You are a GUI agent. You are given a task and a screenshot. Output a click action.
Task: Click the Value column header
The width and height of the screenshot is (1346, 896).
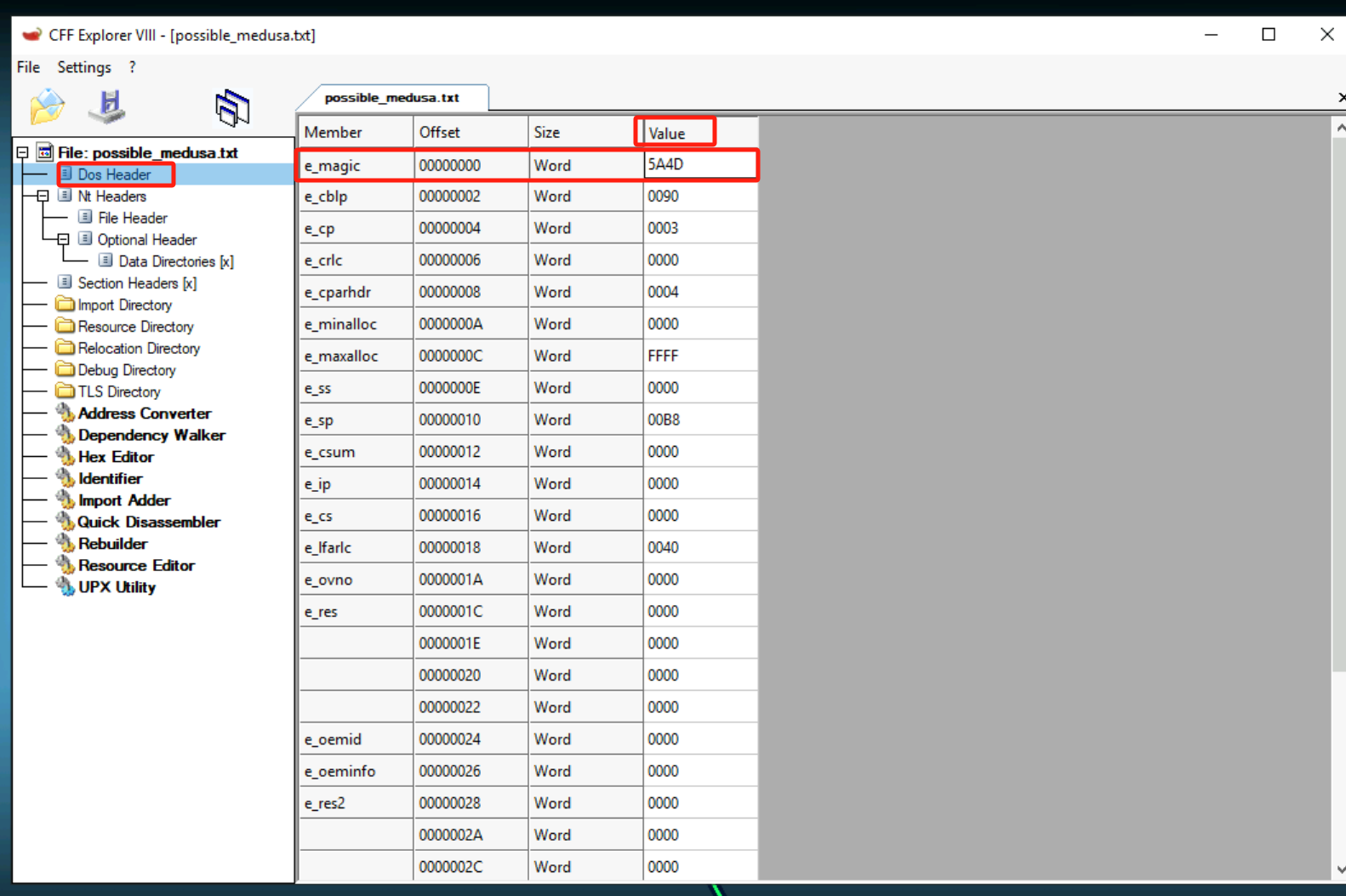pyautogui.click(x=700, y=133)
